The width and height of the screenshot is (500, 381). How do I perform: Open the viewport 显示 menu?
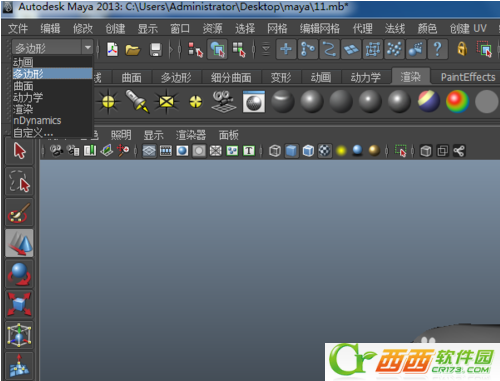pos(153,135)
